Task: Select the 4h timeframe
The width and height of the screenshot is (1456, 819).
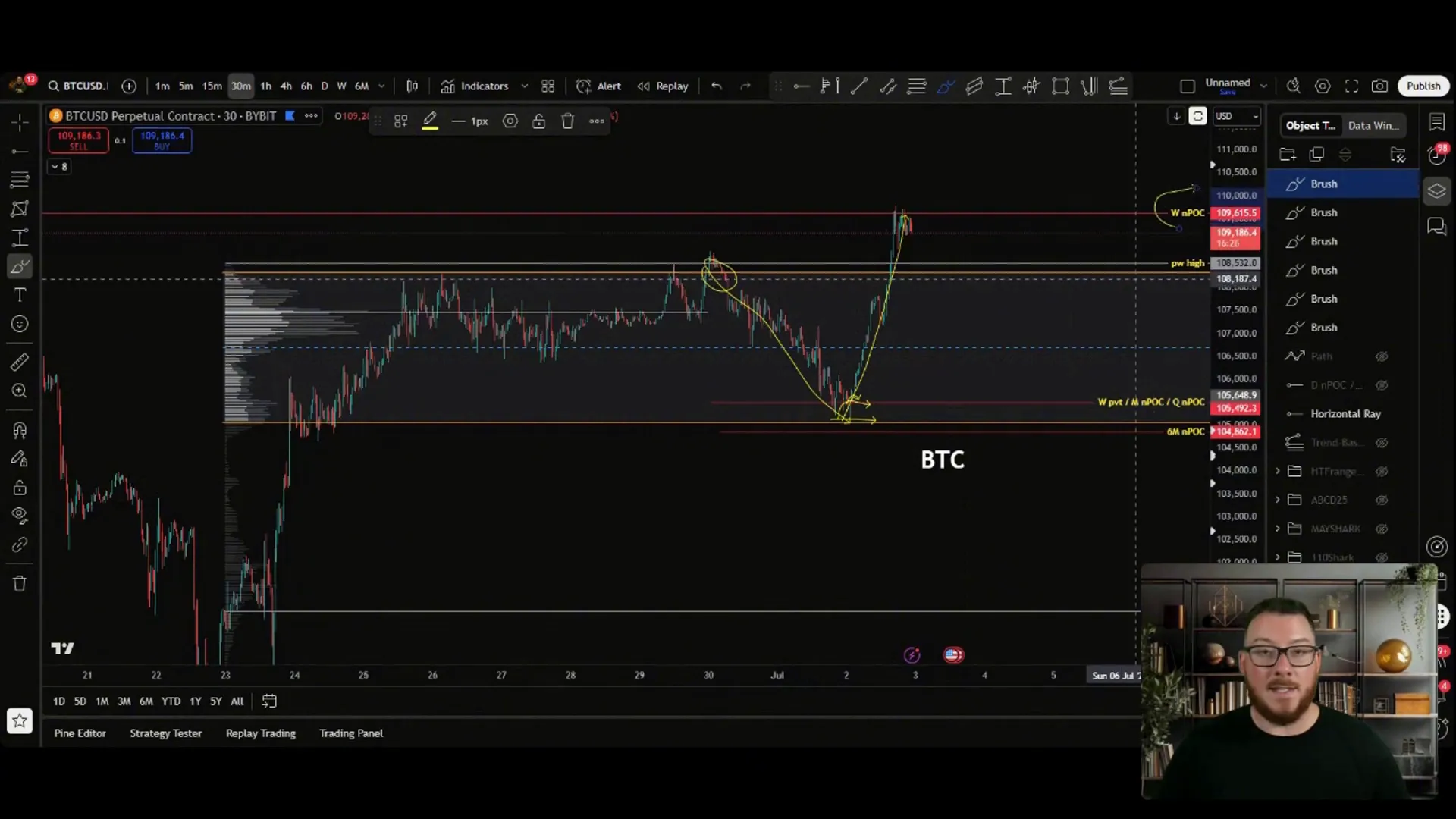Action: (286, 86)
